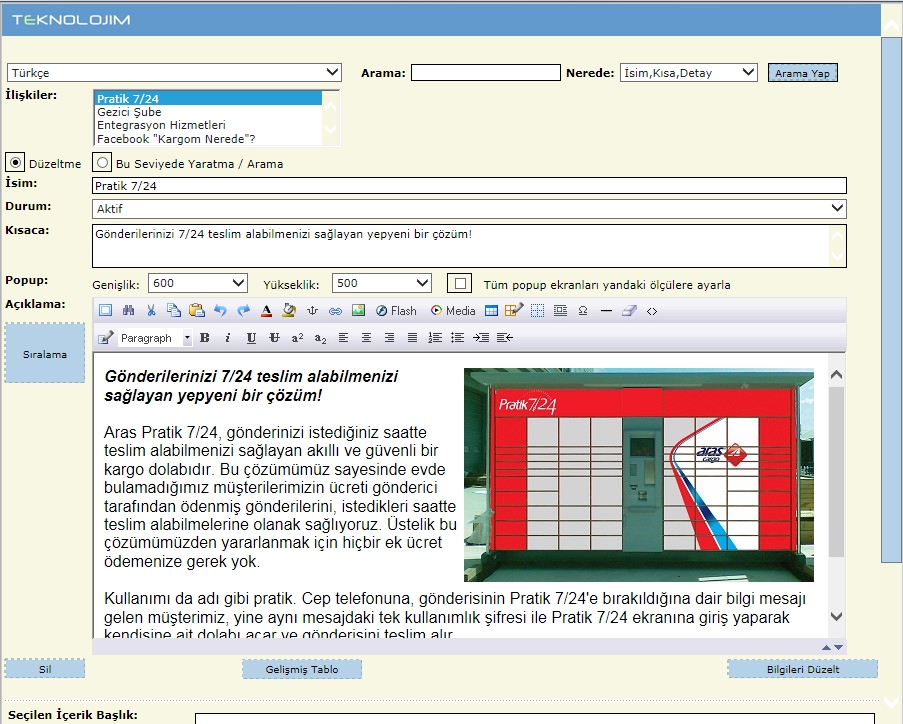Remove formatting with eraser icon
Viewport: 903px width, 724px height.
(x=629, y=311)
